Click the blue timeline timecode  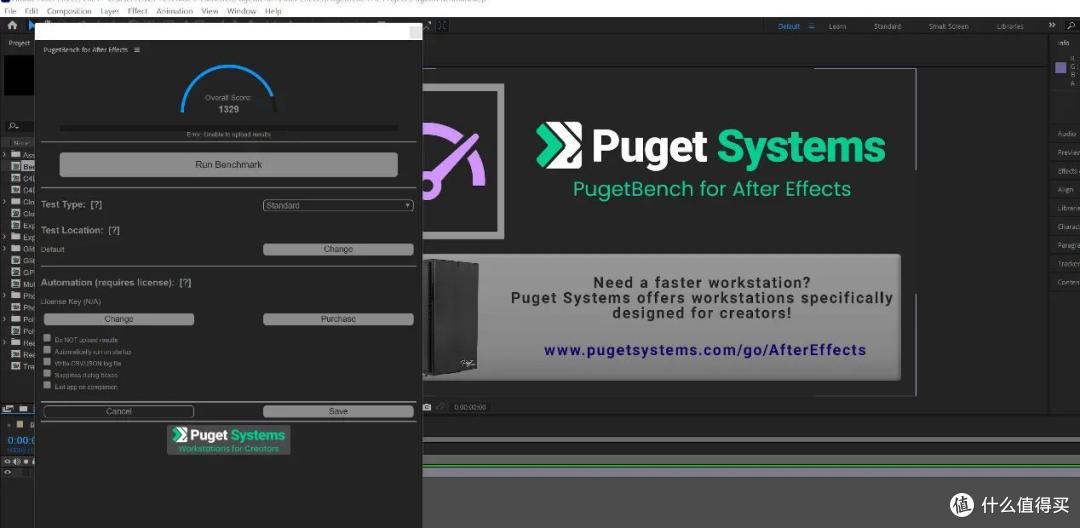pos(21,440)
